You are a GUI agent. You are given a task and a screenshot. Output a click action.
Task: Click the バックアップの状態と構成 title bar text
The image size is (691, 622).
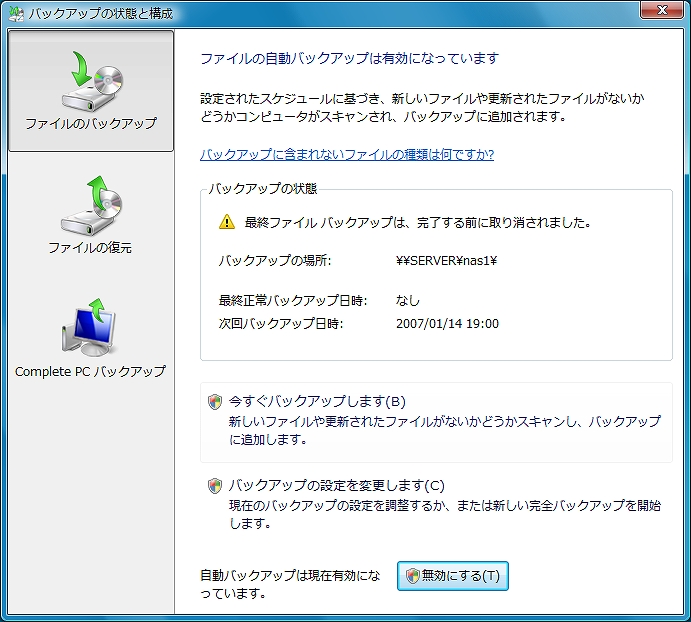point(100,13)
